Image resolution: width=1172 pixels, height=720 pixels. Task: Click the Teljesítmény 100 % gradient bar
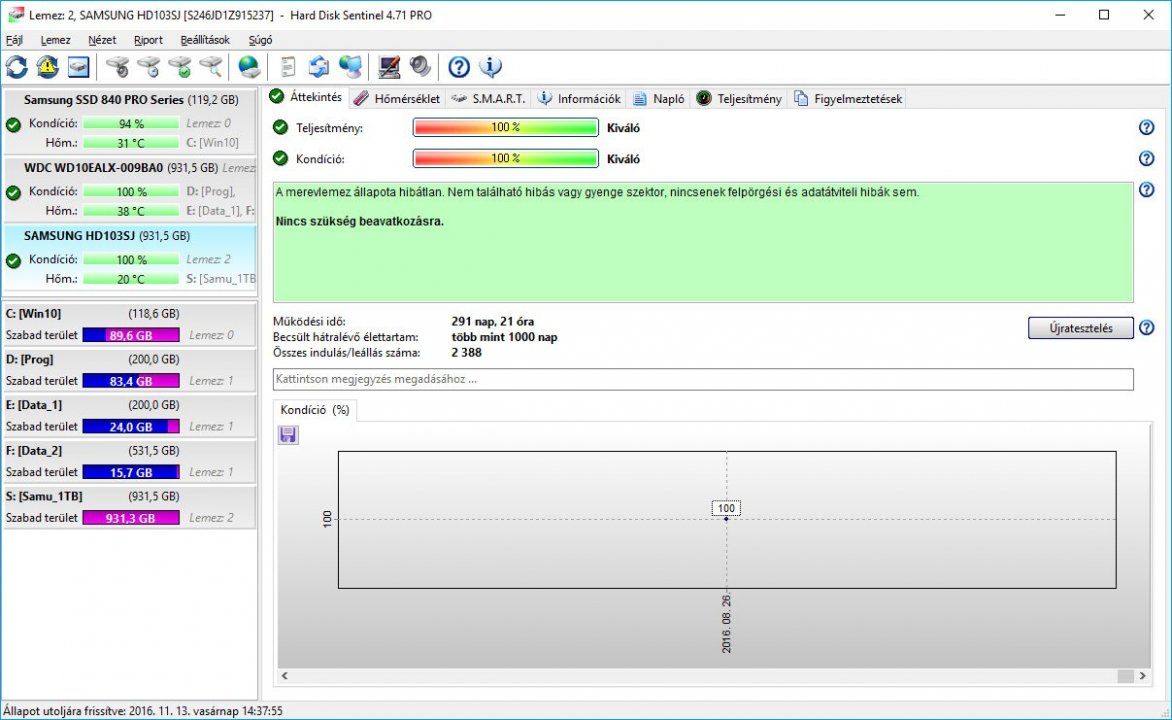[505, 128]
